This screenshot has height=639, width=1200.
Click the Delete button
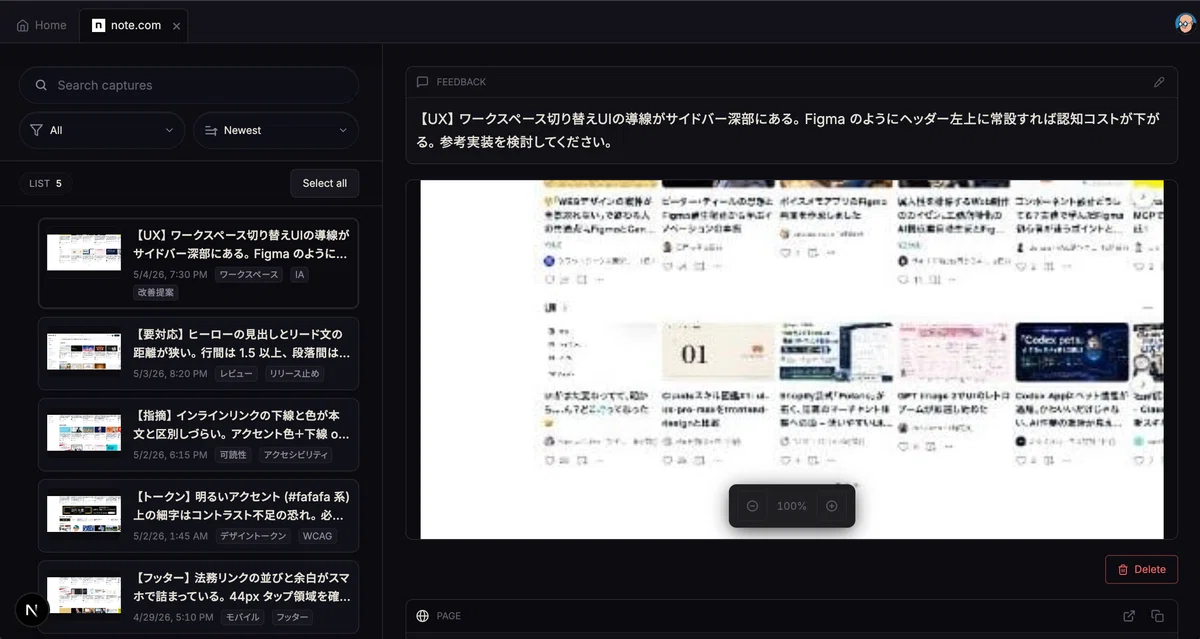pyautogui.click(x=1141, y=569)
